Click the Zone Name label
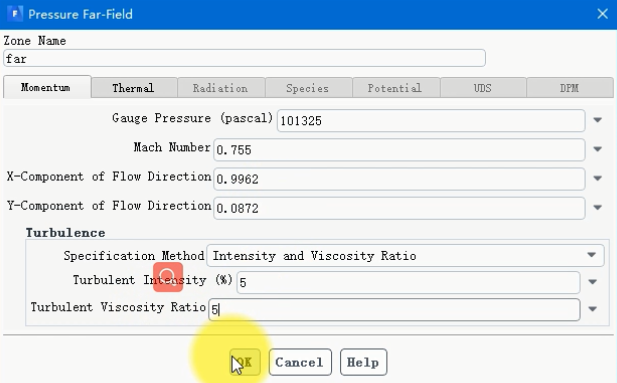This screenshot has height=383, width=617. pyautogui.click(x=35, y=41)
